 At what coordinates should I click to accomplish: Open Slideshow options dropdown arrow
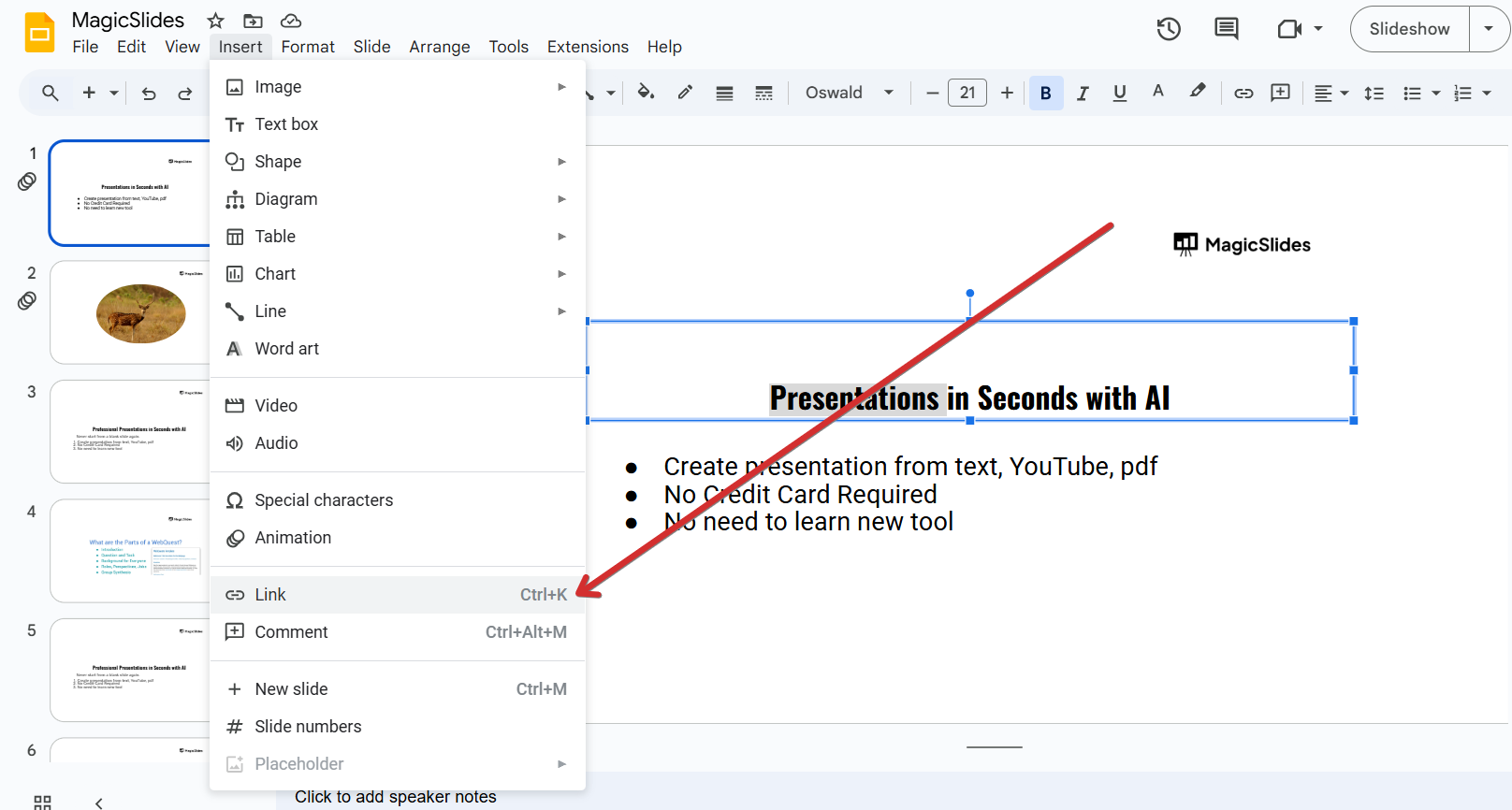[x=1489, y=29]
